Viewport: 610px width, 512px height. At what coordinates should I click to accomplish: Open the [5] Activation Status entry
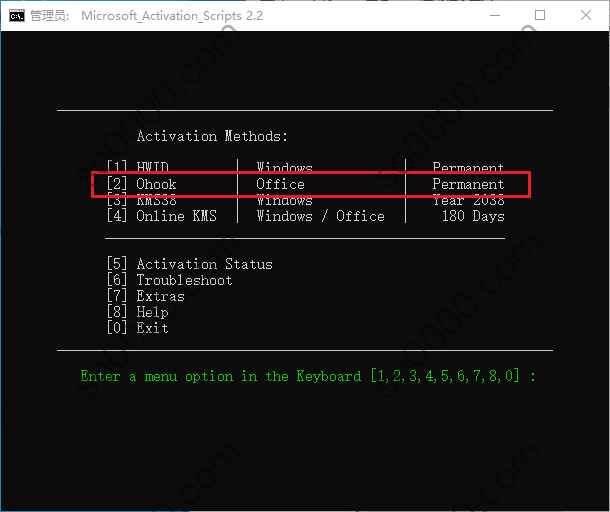189,264
